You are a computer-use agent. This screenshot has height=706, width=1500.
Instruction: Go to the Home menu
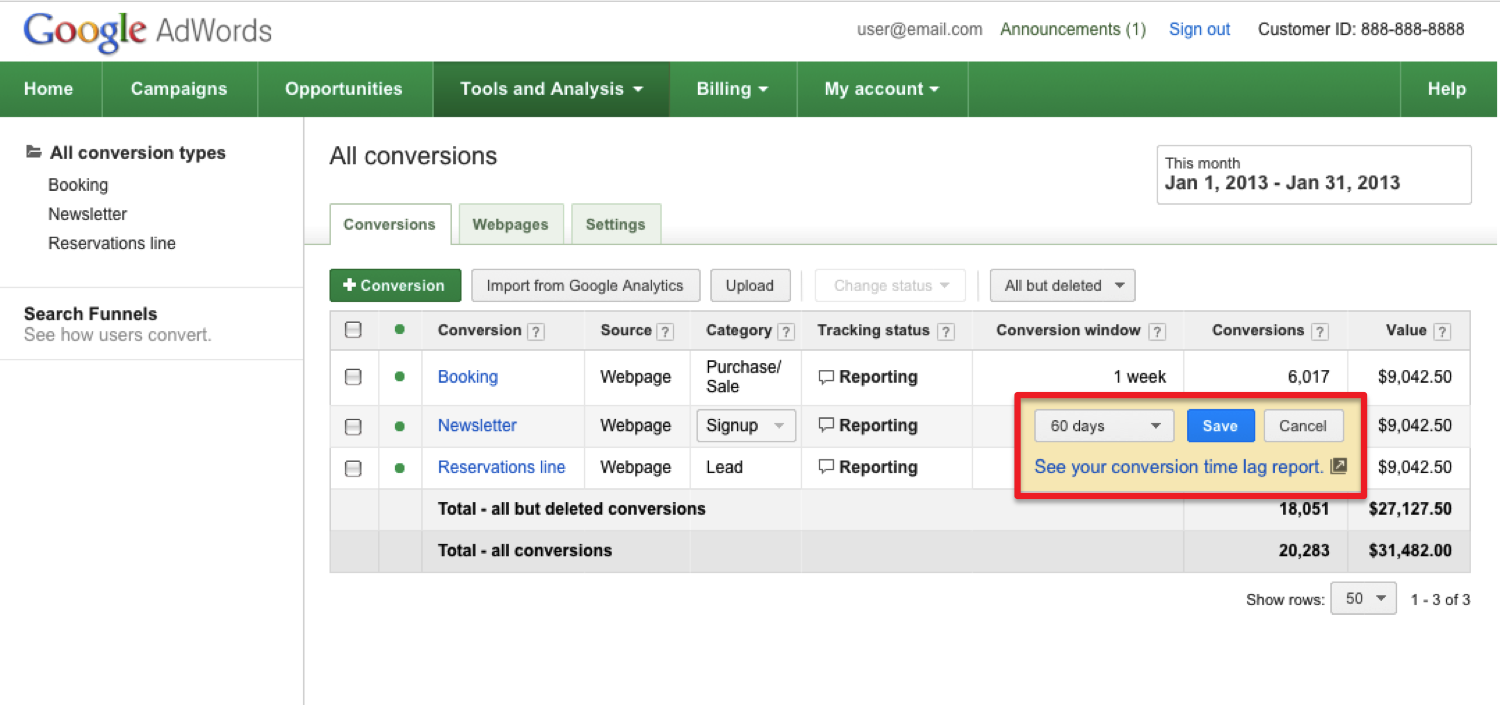point(48,89)
